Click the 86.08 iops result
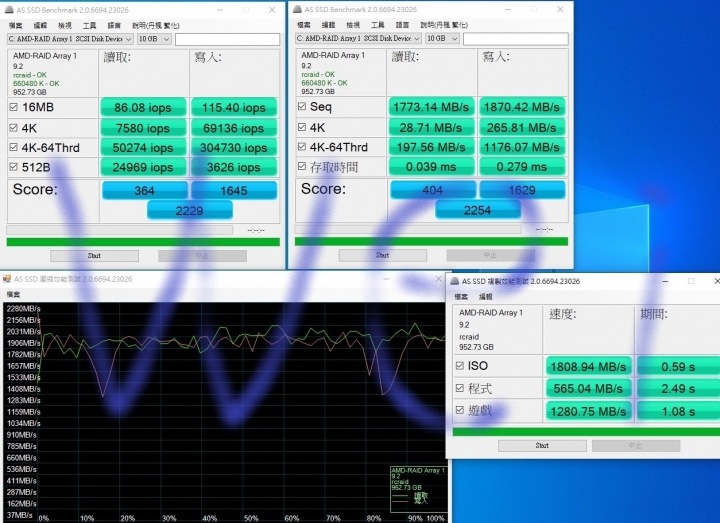Screen dimensions: 720x523 (x=143, y=107)
